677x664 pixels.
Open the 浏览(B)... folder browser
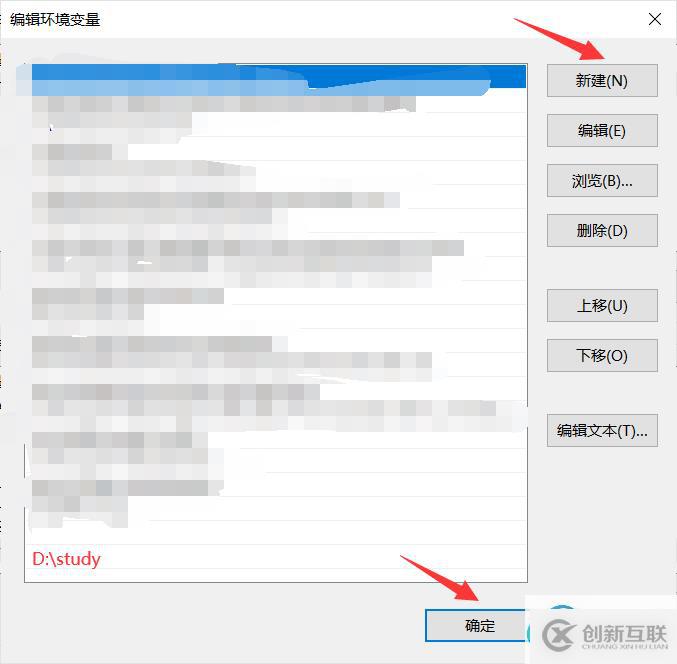pyautogui.click(x=602, y=180)
